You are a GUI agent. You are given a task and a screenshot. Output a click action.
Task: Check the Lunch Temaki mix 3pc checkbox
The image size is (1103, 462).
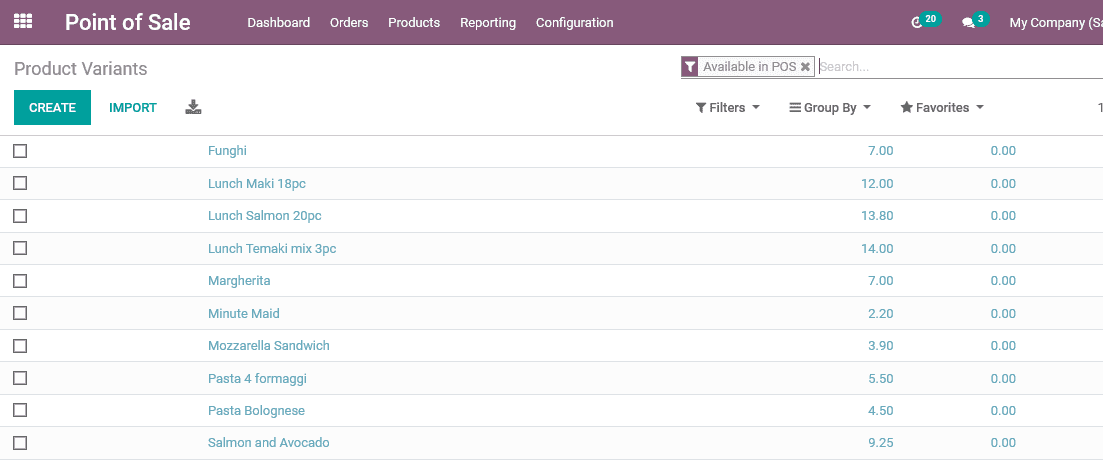(20, 248)
